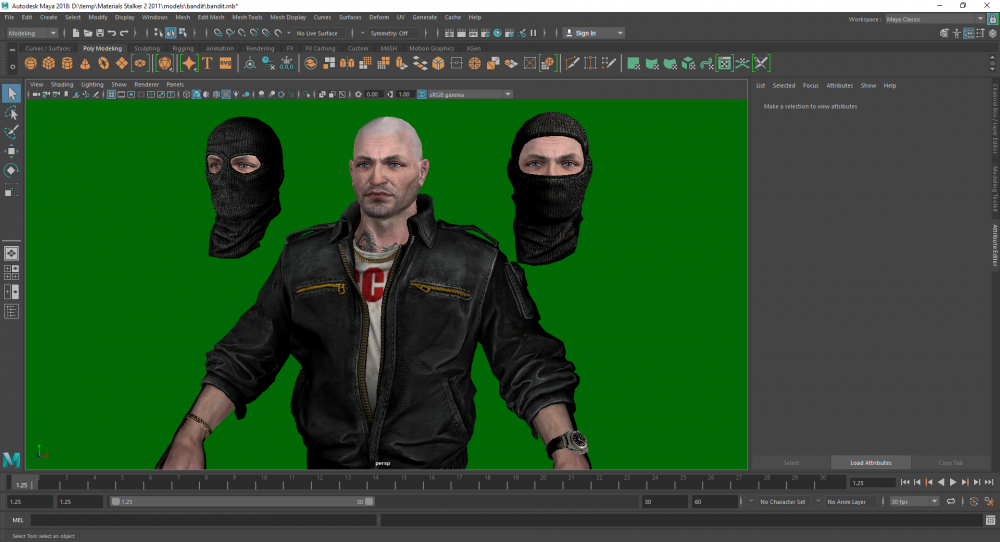Create a polygon cone from shelf
Image resolution: width=1000 pixels, height=542 pixels.
85,63
